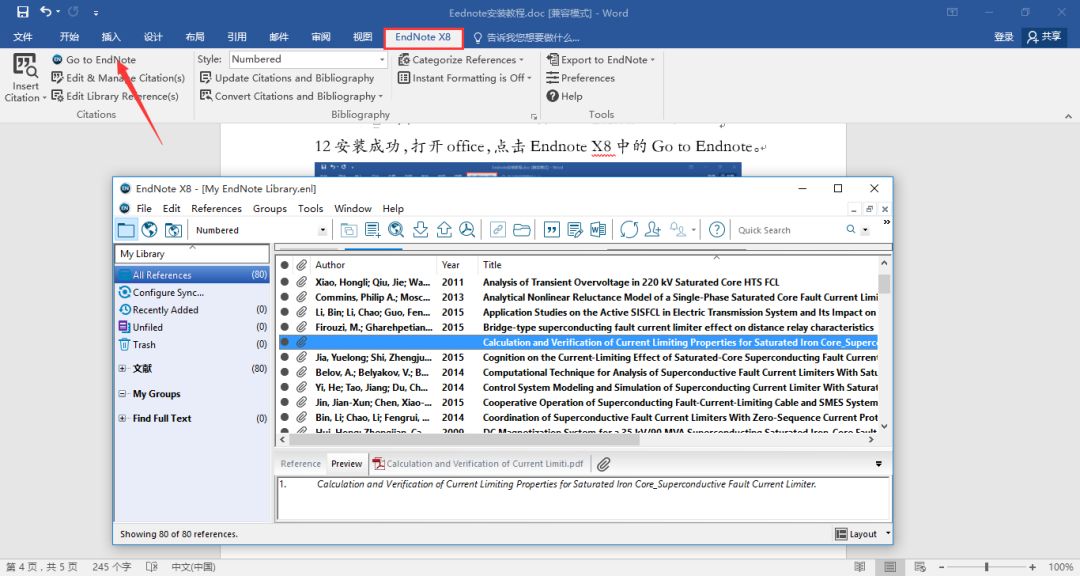The width and height of the screenshot is (1080, 576).
Task: Click the EndNote toolbar Help question-mark icon
Action: coord(717,229)
